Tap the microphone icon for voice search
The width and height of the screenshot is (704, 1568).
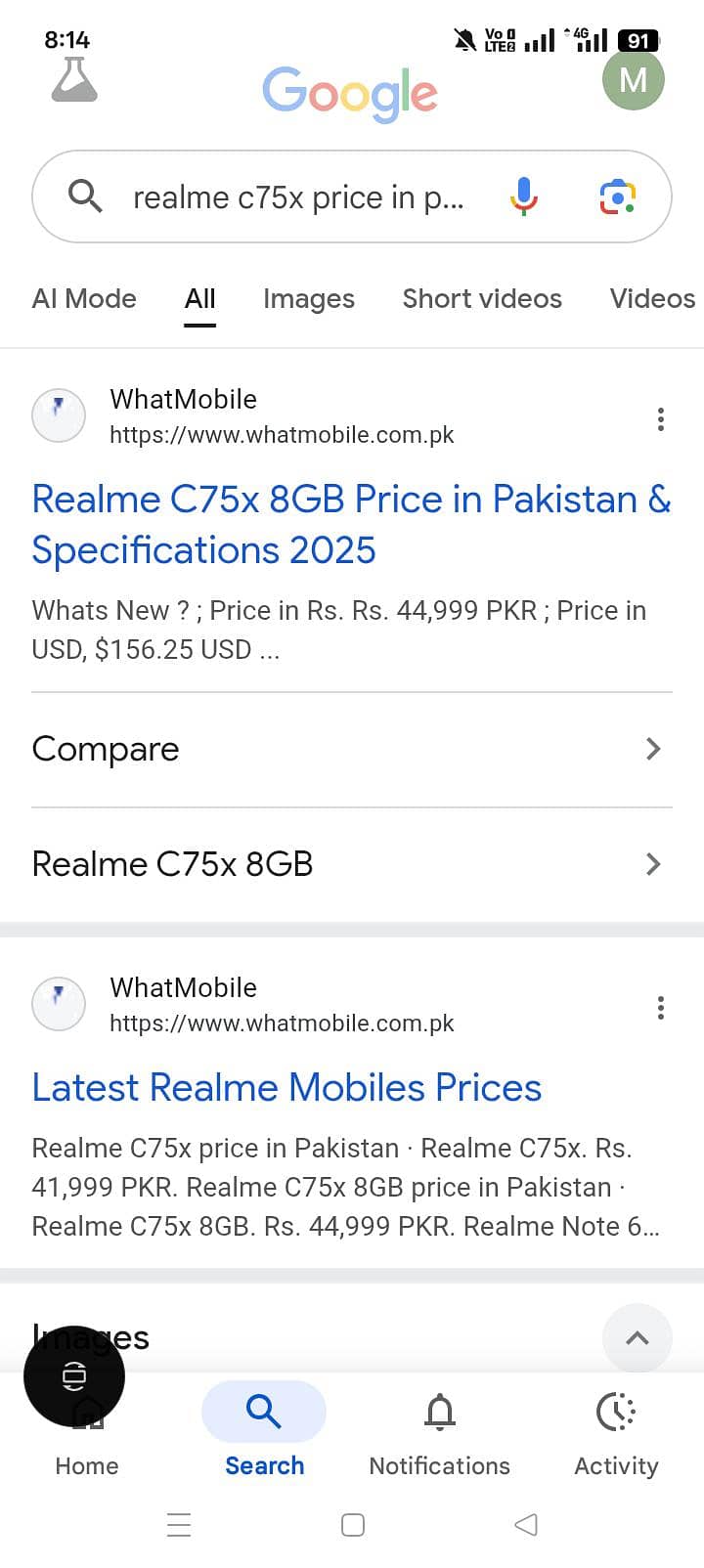tap(524, 196)
